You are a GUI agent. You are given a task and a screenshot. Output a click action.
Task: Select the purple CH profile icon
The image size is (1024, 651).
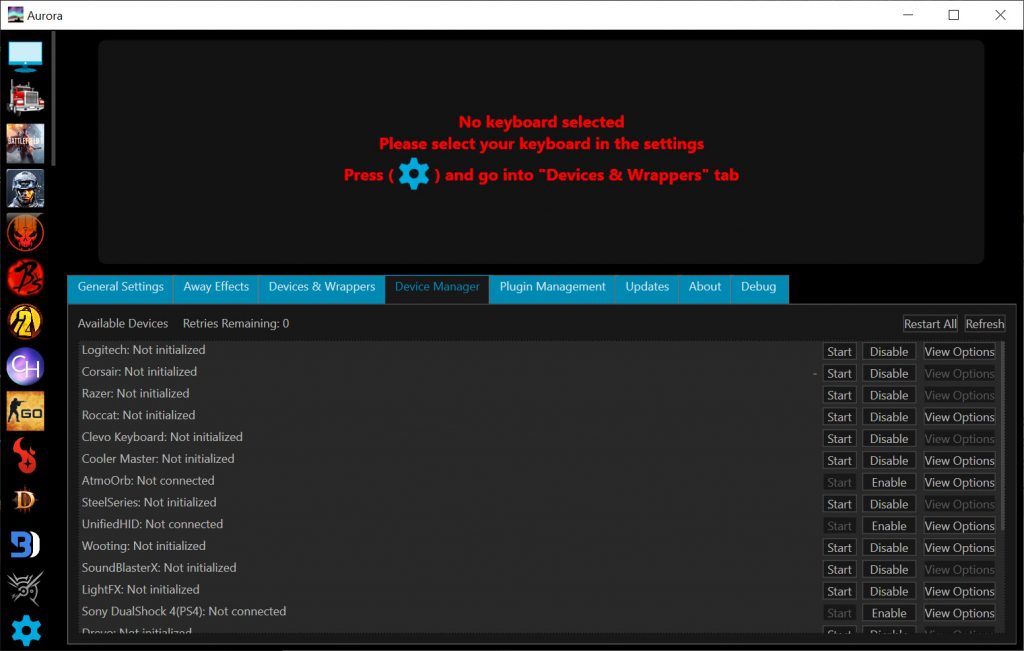tap(25, 366)
